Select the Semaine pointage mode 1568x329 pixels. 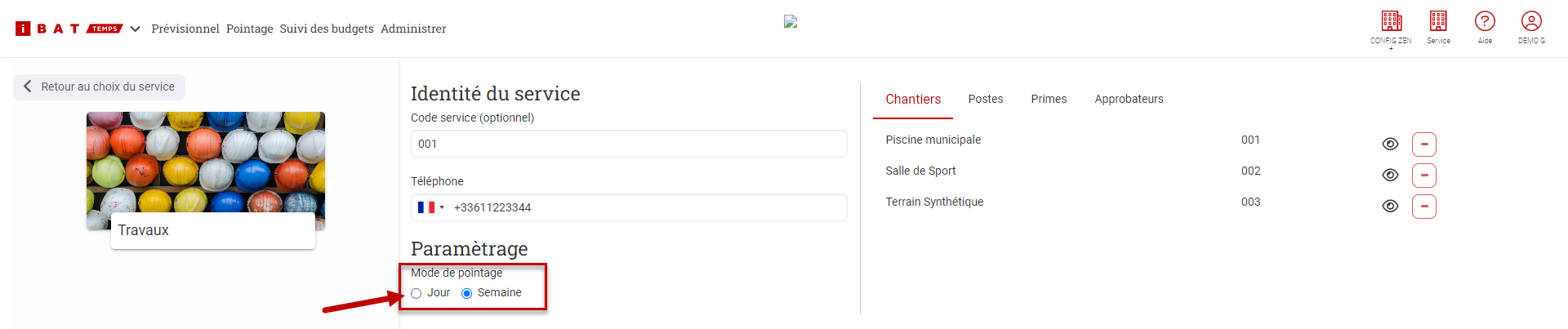tap(467, 294)
